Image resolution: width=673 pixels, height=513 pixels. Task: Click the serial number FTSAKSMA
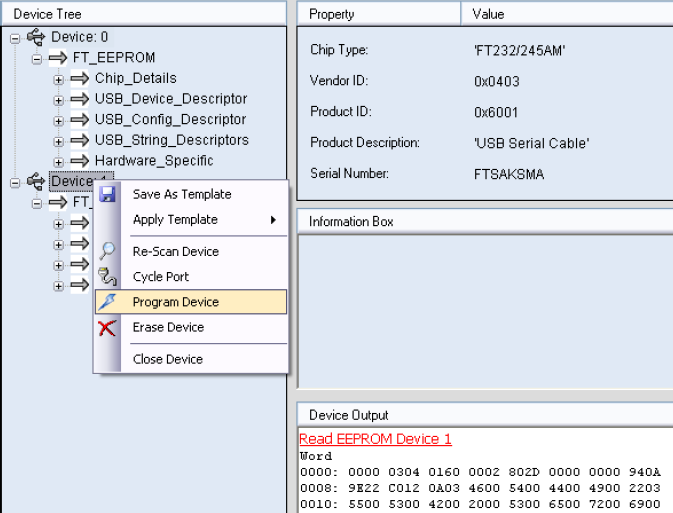(x=509, y=174)
